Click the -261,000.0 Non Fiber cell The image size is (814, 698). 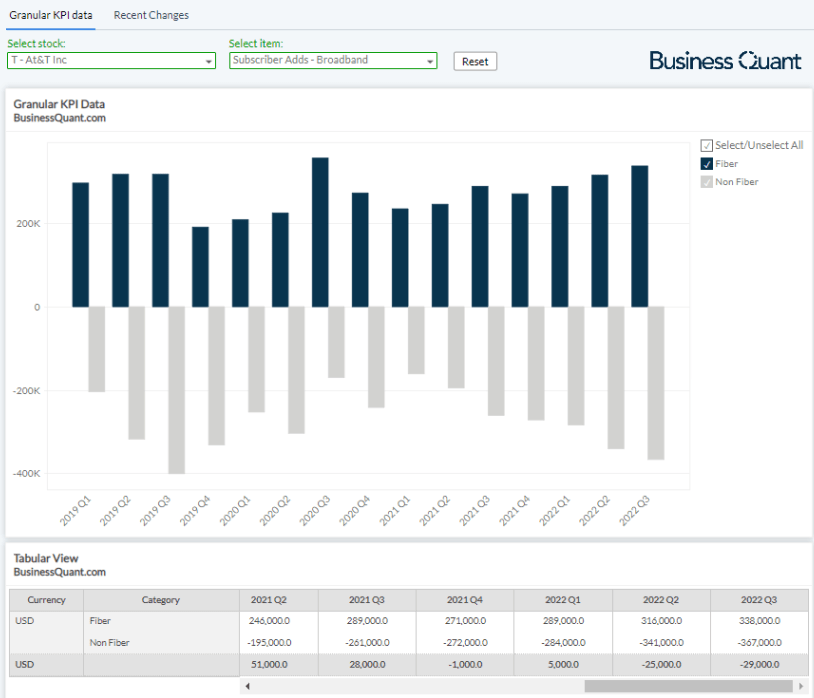pos(367,642)
